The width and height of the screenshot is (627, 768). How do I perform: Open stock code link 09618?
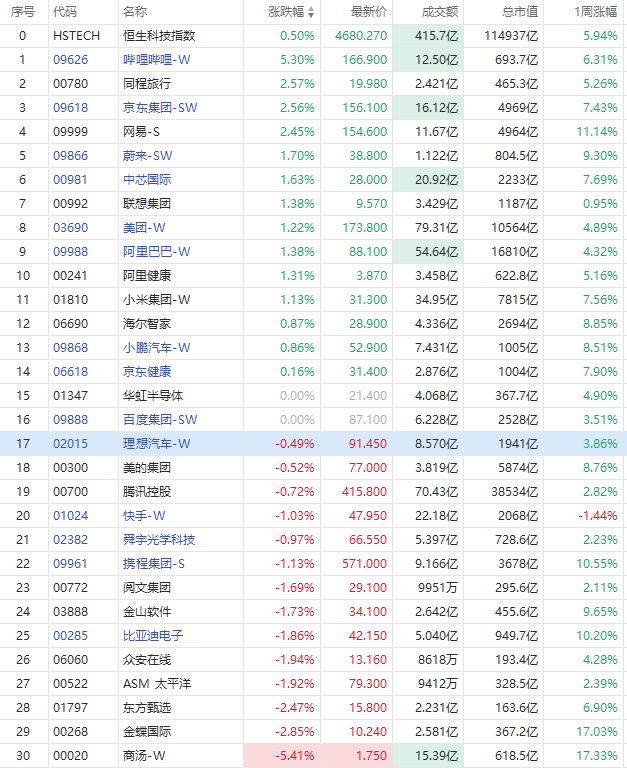(x=71, y=108)
